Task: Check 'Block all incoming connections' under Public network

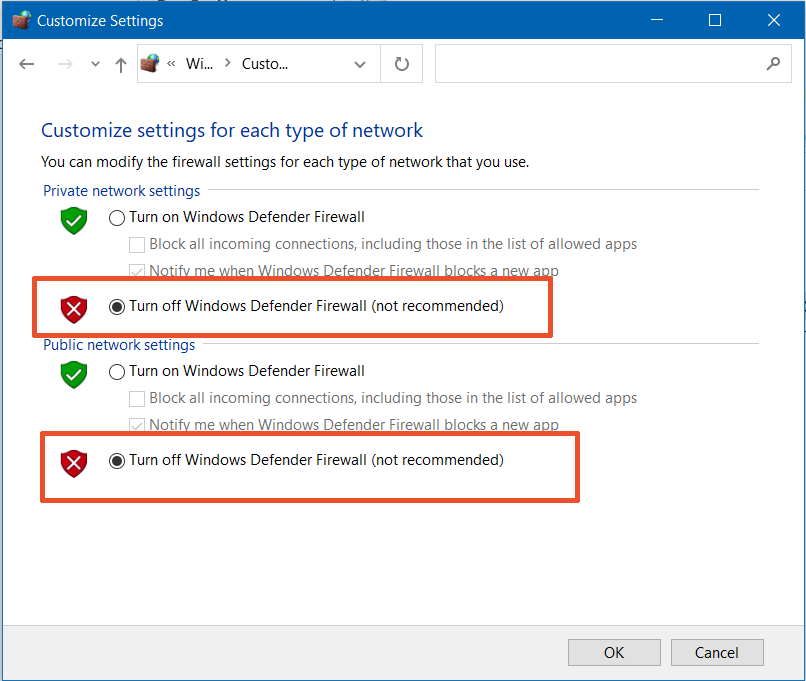Action: point(137,399)
